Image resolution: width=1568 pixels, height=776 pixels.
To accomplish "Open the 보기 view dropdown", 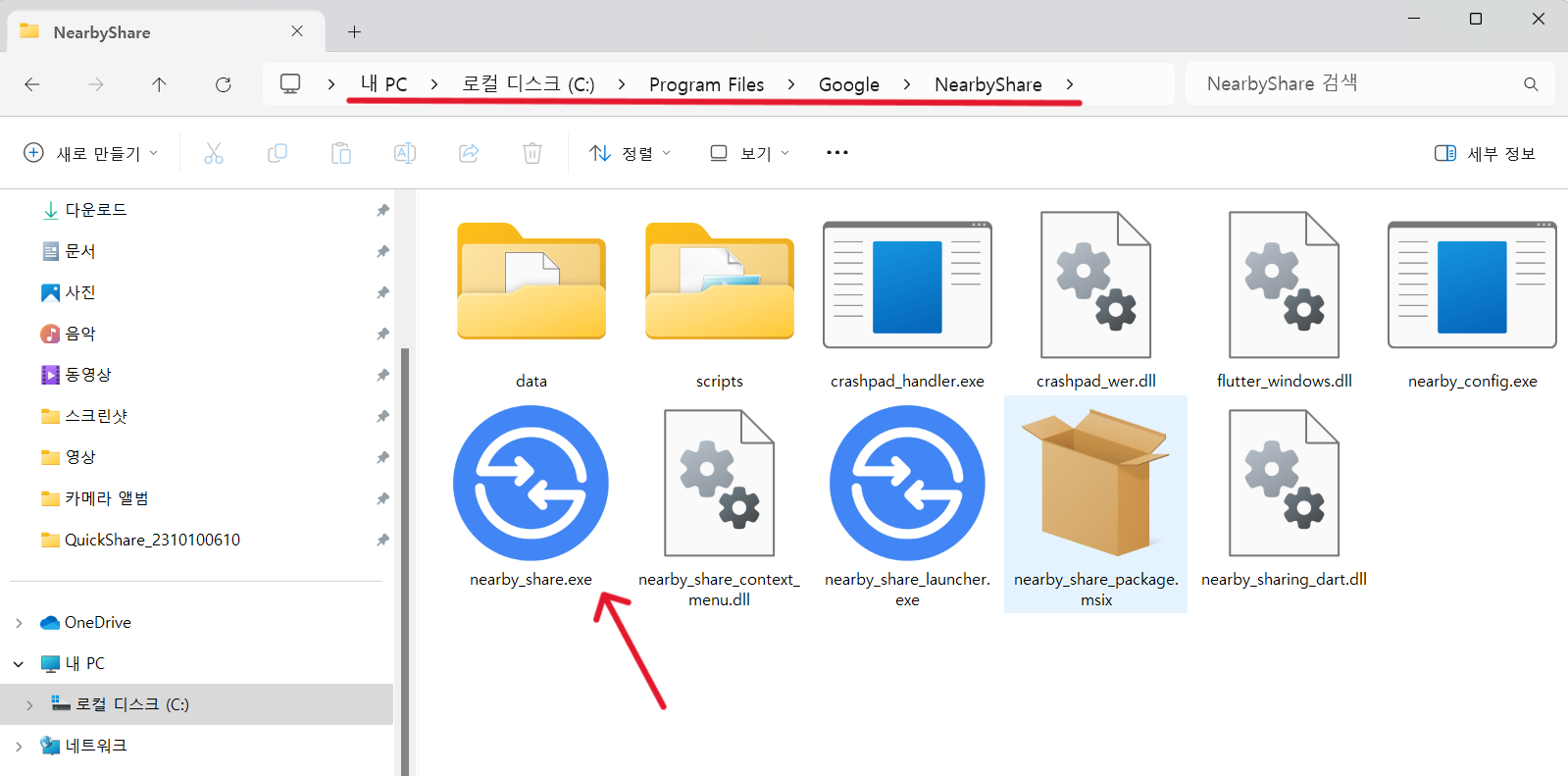I will [x=750, y=153].
